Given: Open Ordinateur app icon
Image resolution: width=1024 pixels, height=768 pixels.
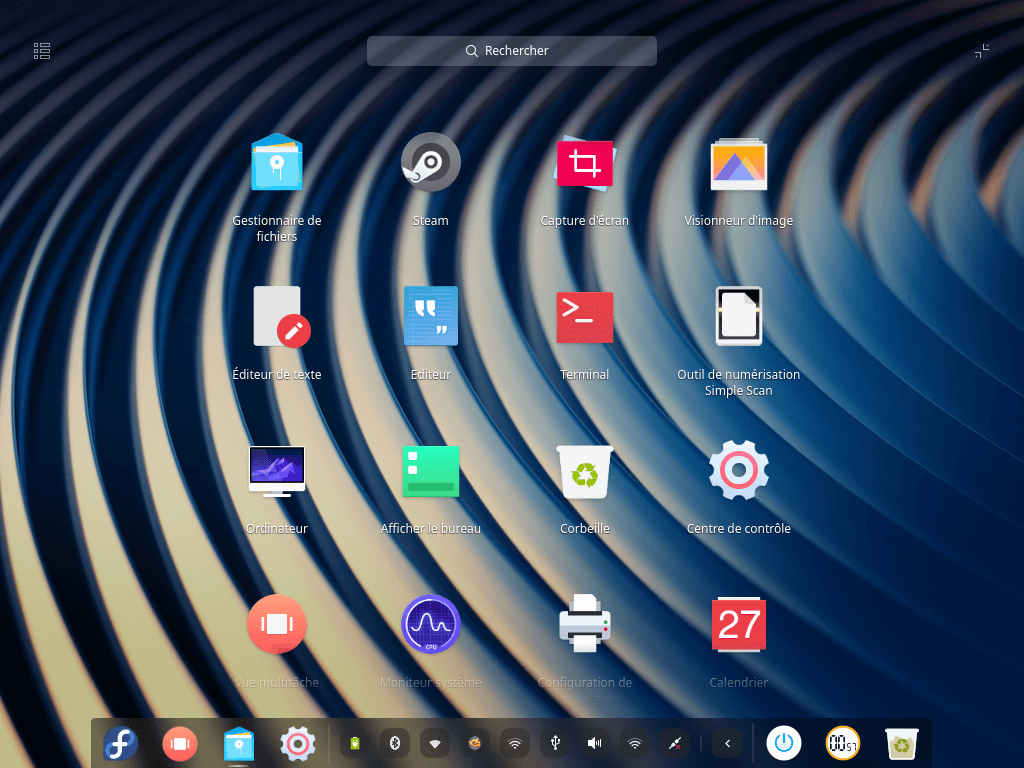Looking at the screenshot, I should (x=277, y=471).
